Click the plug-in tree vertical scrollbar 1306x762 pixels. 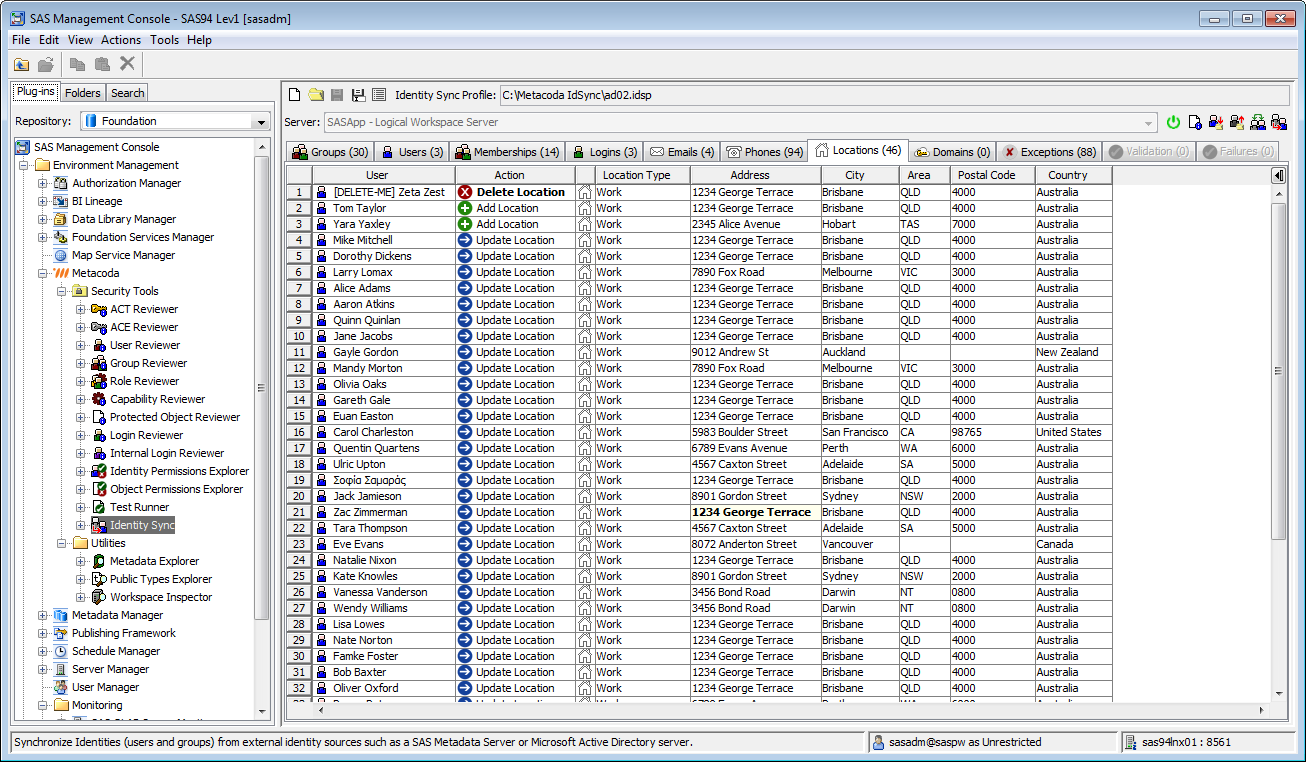pos(262,387)
